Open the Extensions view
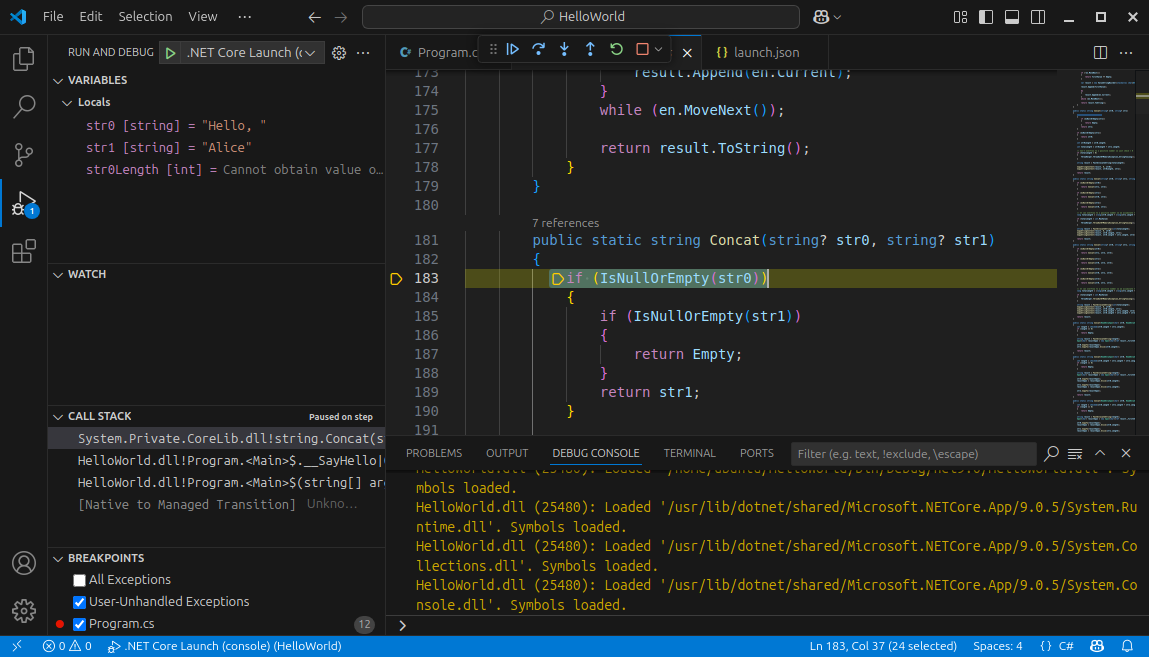1149x657 pixels. 23,251
